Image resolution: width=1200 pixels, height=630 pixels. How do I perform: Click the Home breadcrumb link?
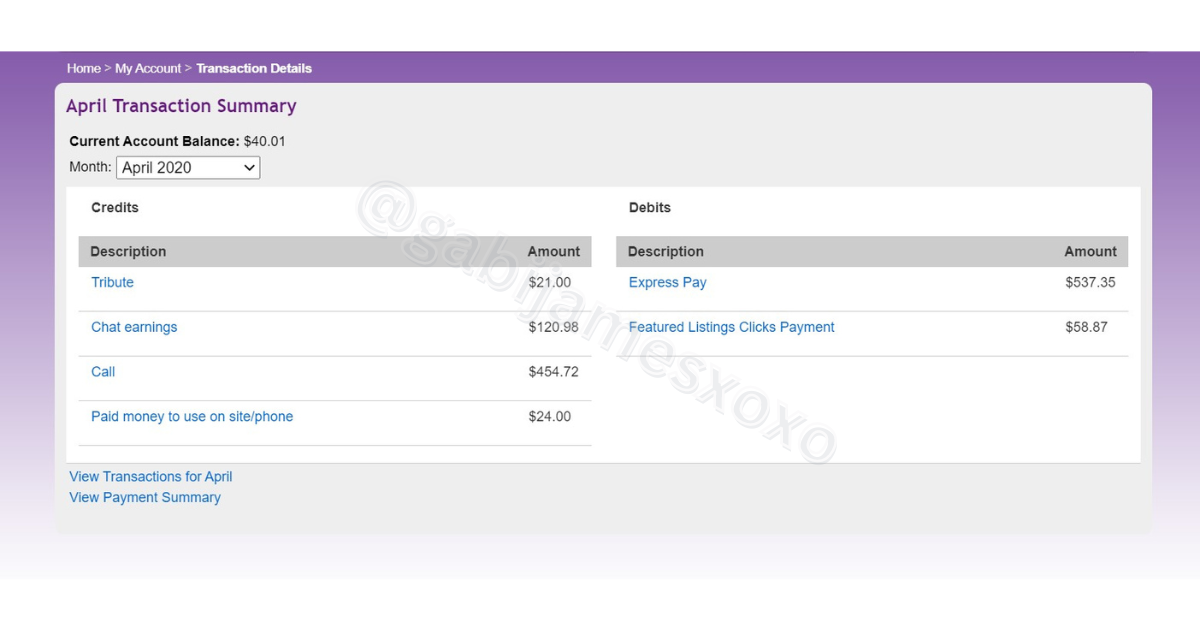point(83,69)
